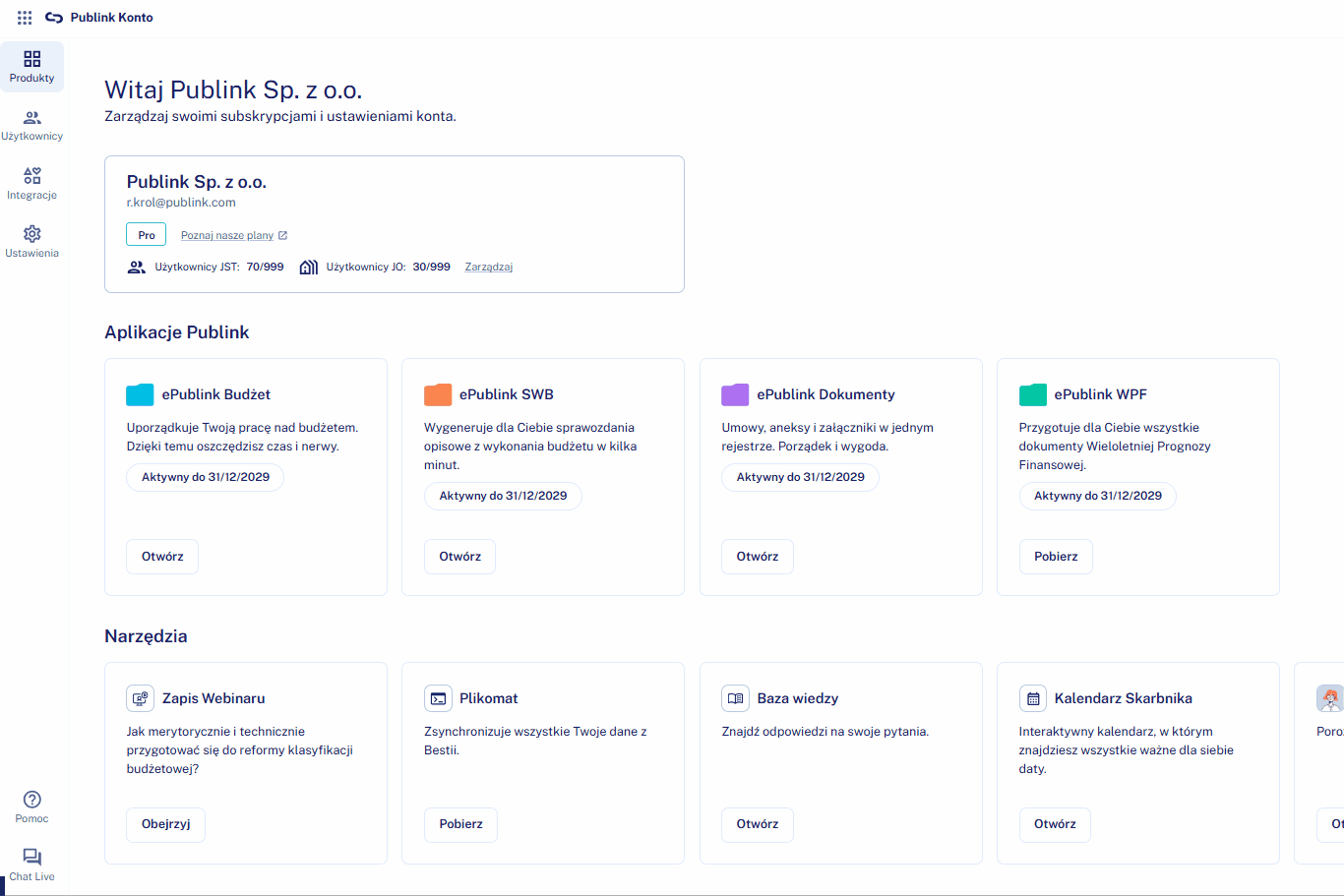This screenshot has width=1344, height=896.
Task: Click the external link icon beside Poznaj nasze plany
Action: coord(283,236)
